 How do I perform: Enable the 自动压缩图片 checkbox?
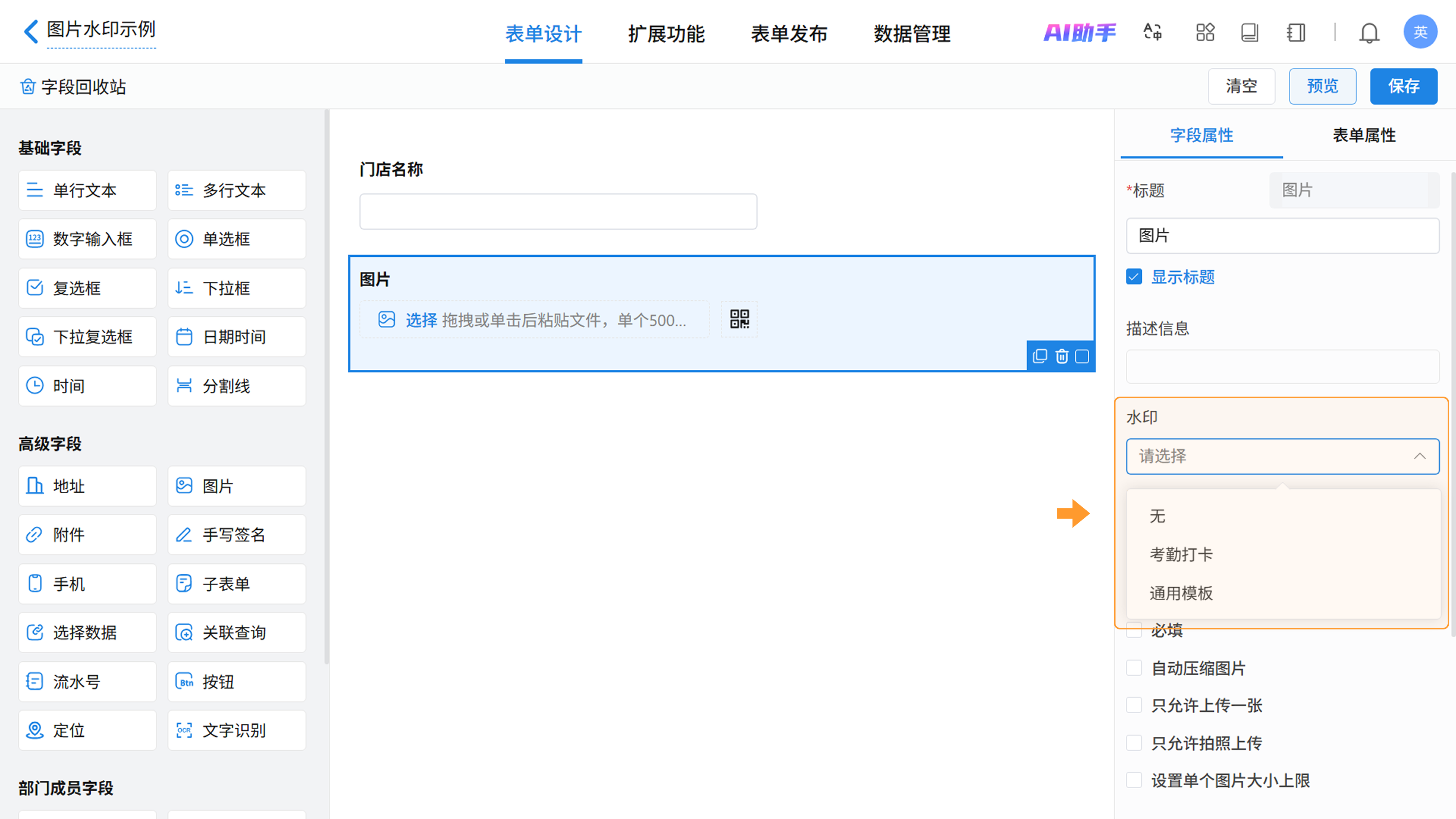click(1134, 668)
